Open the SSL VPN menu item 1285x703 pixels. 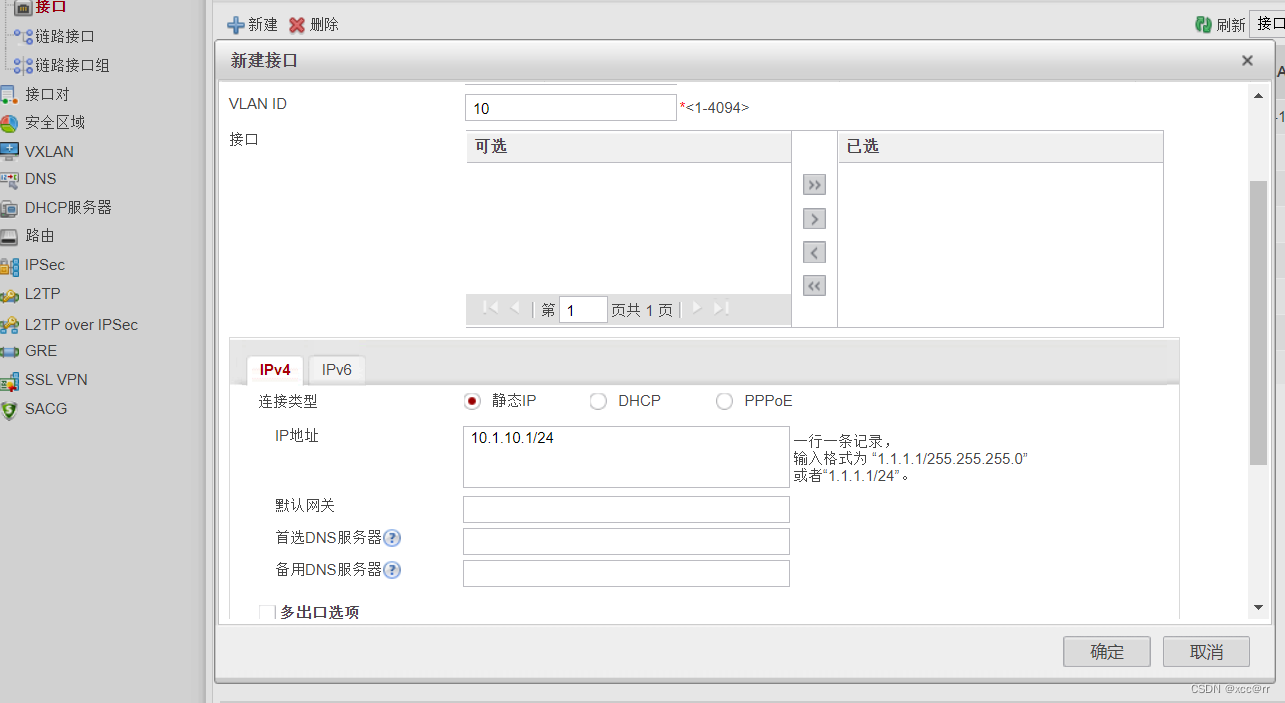point(56,380)
